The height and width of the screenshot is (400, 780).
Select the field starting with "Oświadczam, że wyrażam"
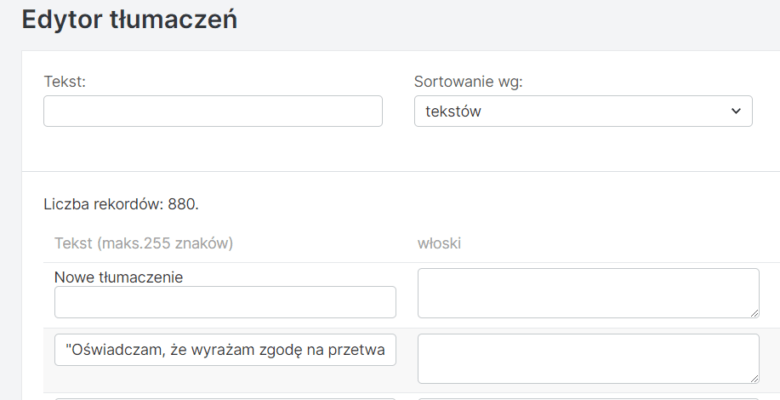click(x=225, y=350)
